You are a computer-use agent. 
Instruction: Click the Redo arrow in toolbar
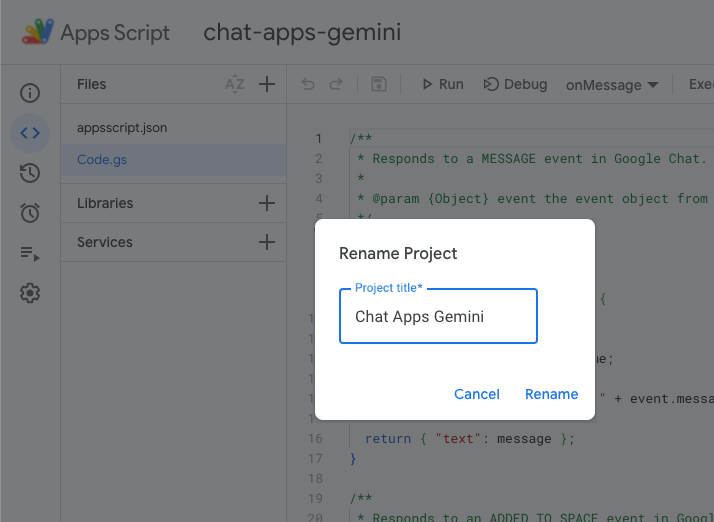(336, 85)
